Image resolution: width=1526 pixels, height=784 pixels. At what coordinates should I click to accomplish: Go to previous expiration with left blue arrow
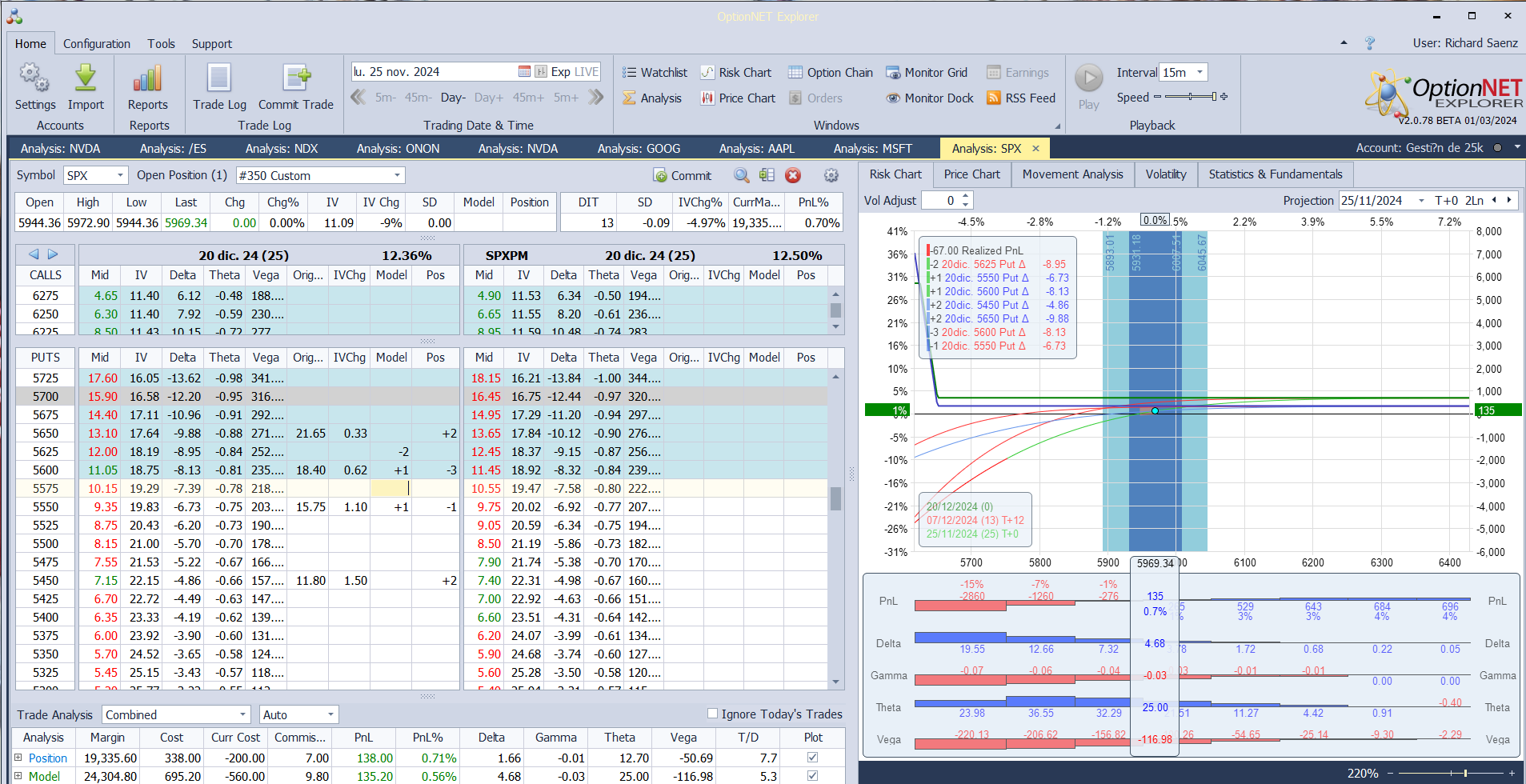[34, 254]
